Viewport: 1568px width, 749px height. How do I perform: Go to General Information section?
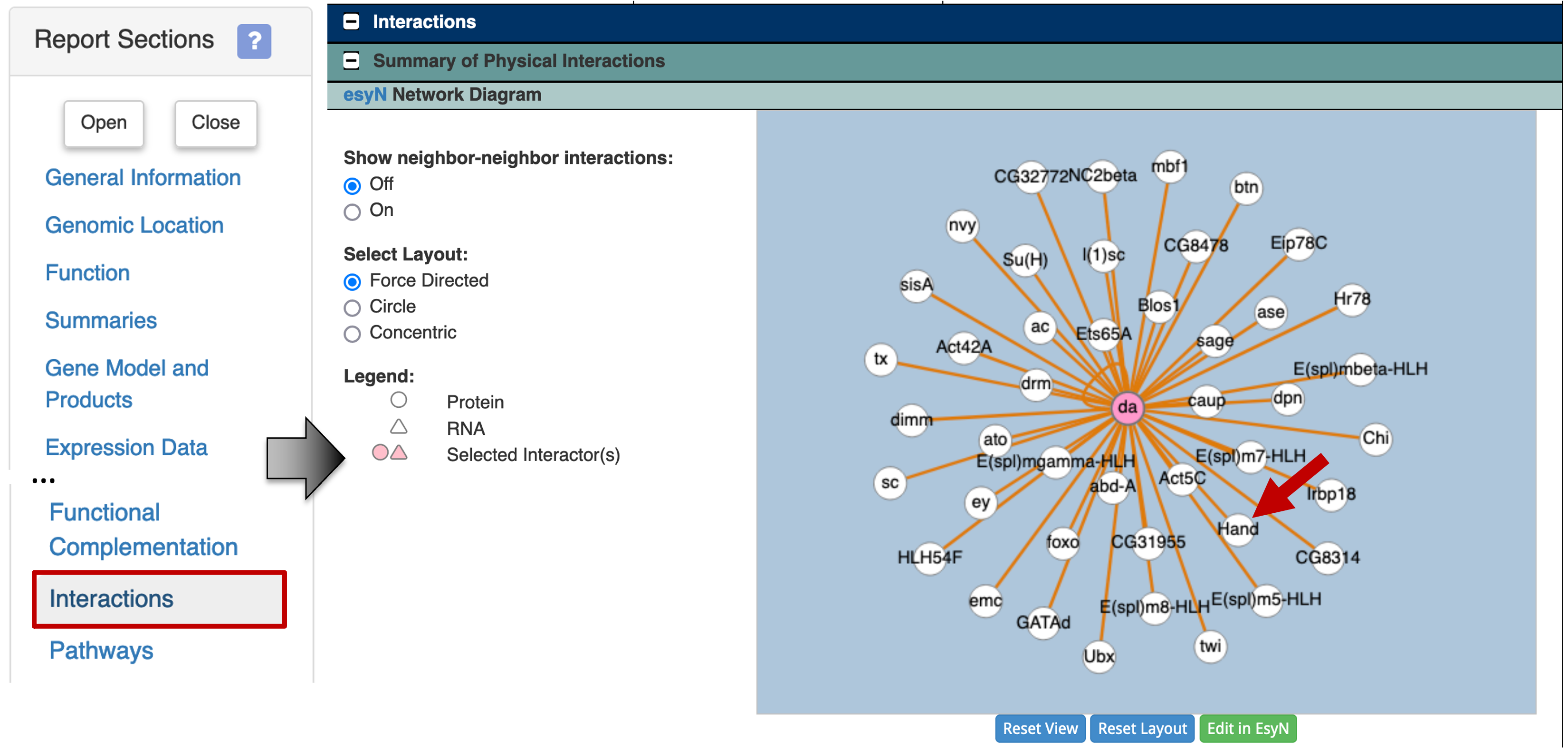[x=143, y=177]
